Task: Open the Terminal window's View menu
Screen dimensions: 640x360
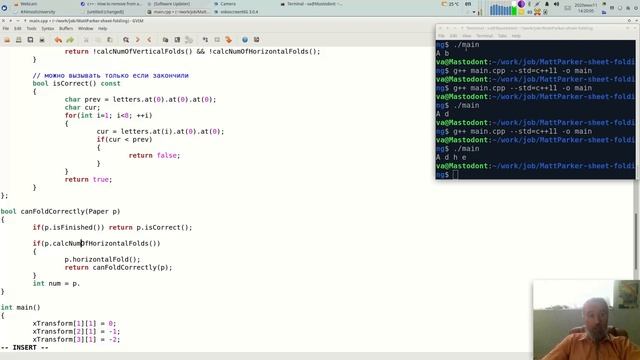Action: point(467,36)
